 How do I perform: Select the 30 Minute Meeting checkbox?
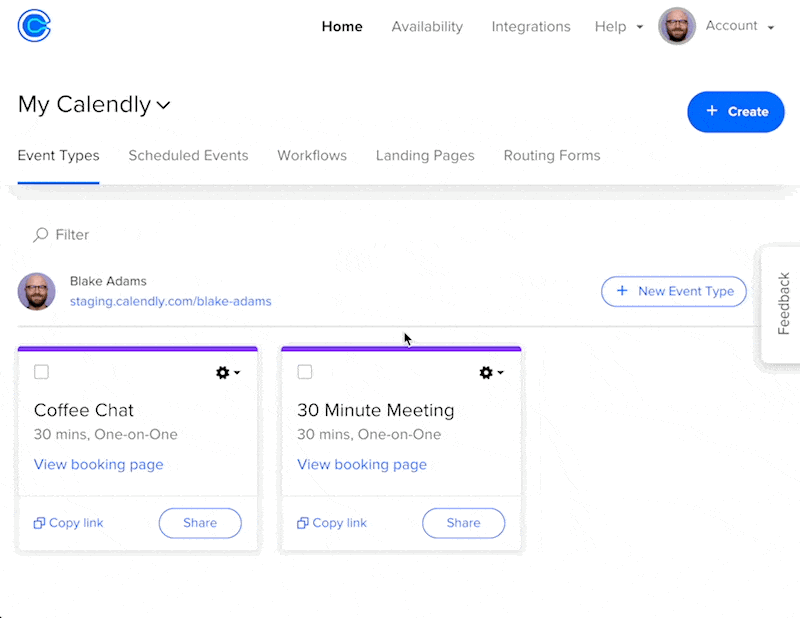(x=304, y=372)
